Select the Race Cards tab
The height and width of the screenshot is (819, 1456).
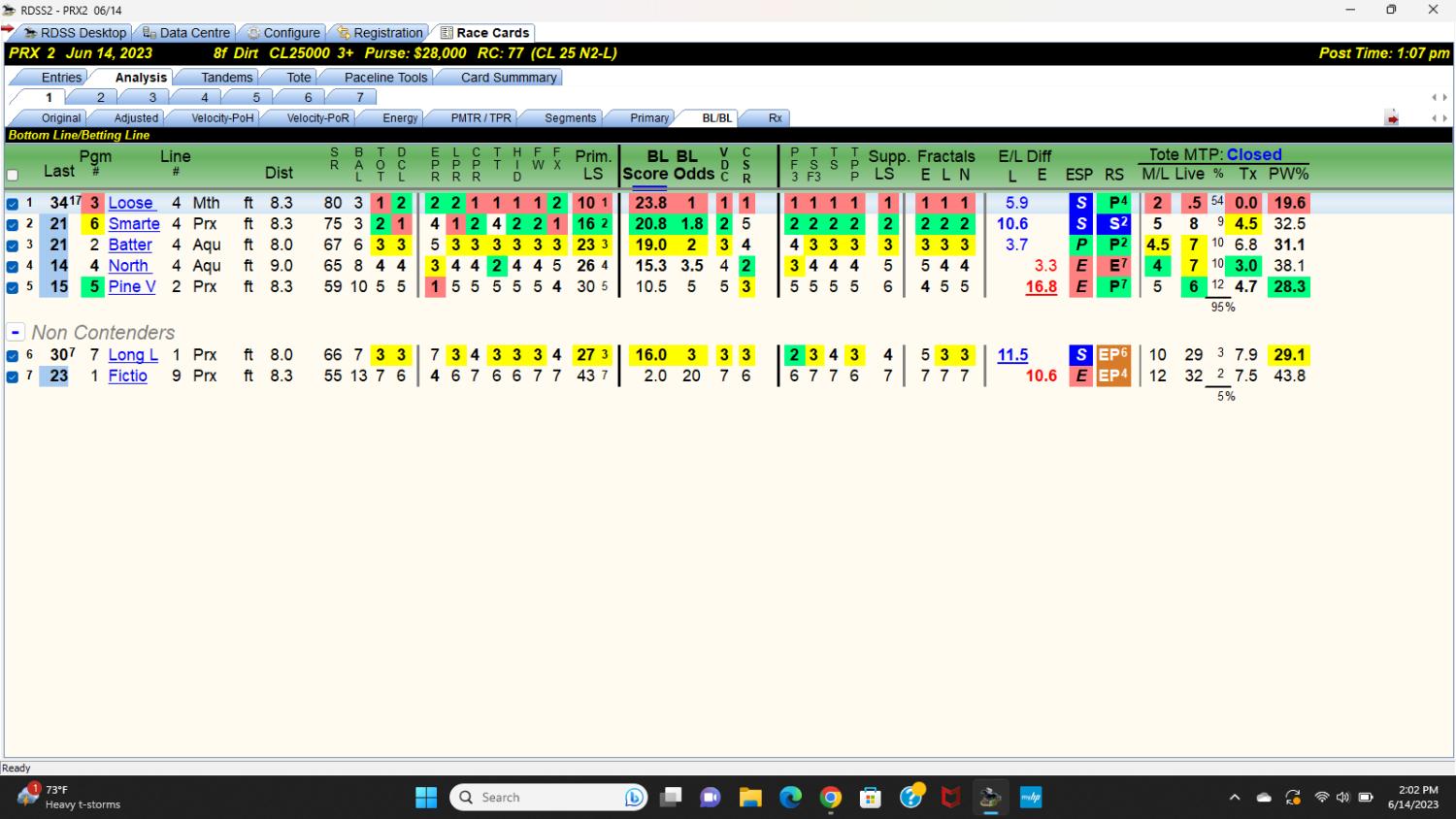[x=483, y=32]
